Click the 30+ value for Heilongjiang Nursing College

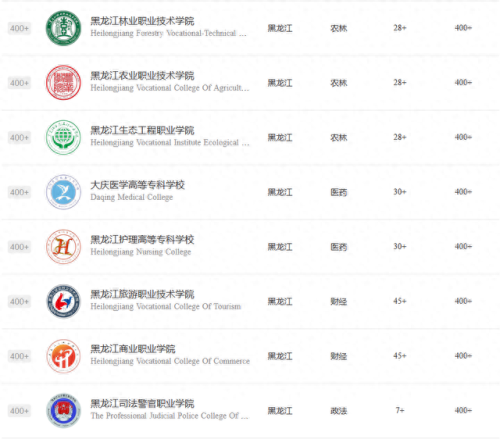pos(400,246)
